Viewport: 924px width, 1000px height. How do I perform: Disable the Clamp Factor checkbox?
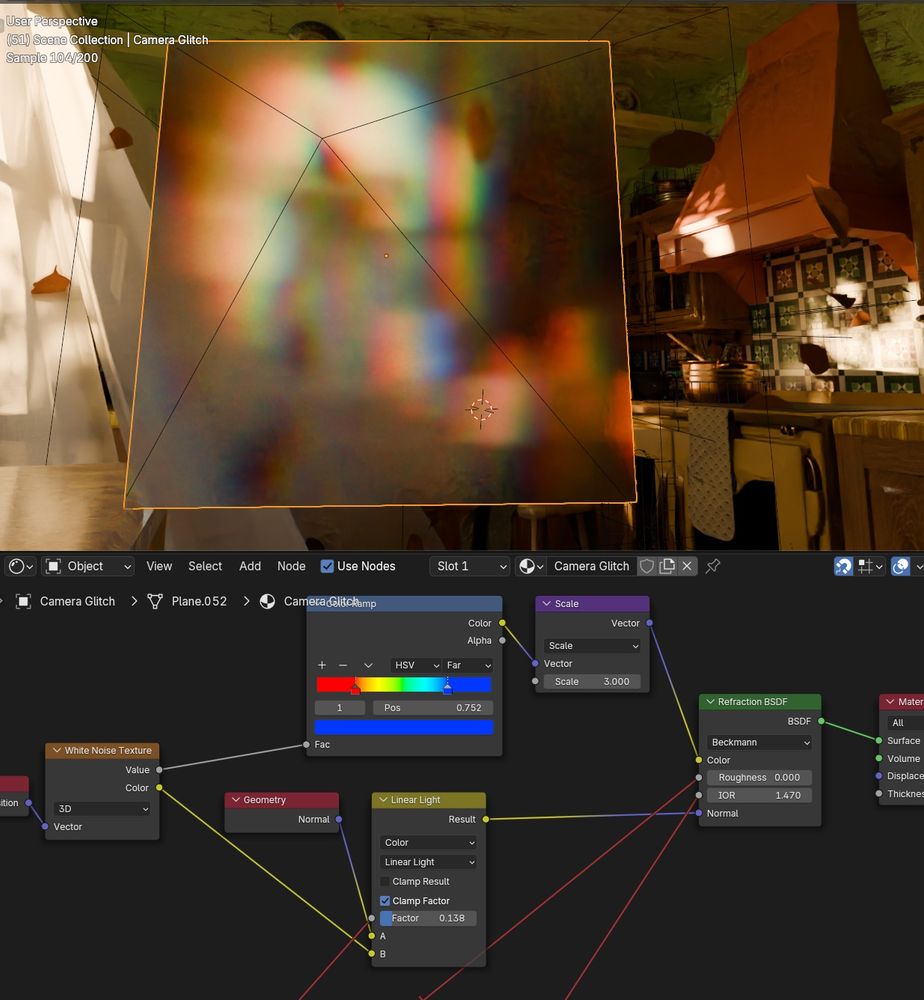[385, 901]
